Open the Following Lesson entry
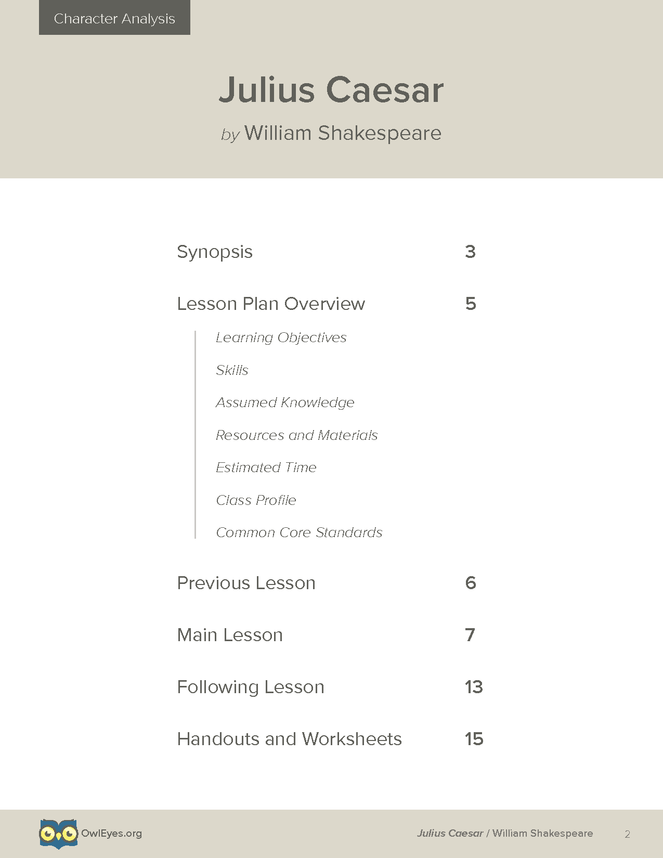 pos(251,687)
